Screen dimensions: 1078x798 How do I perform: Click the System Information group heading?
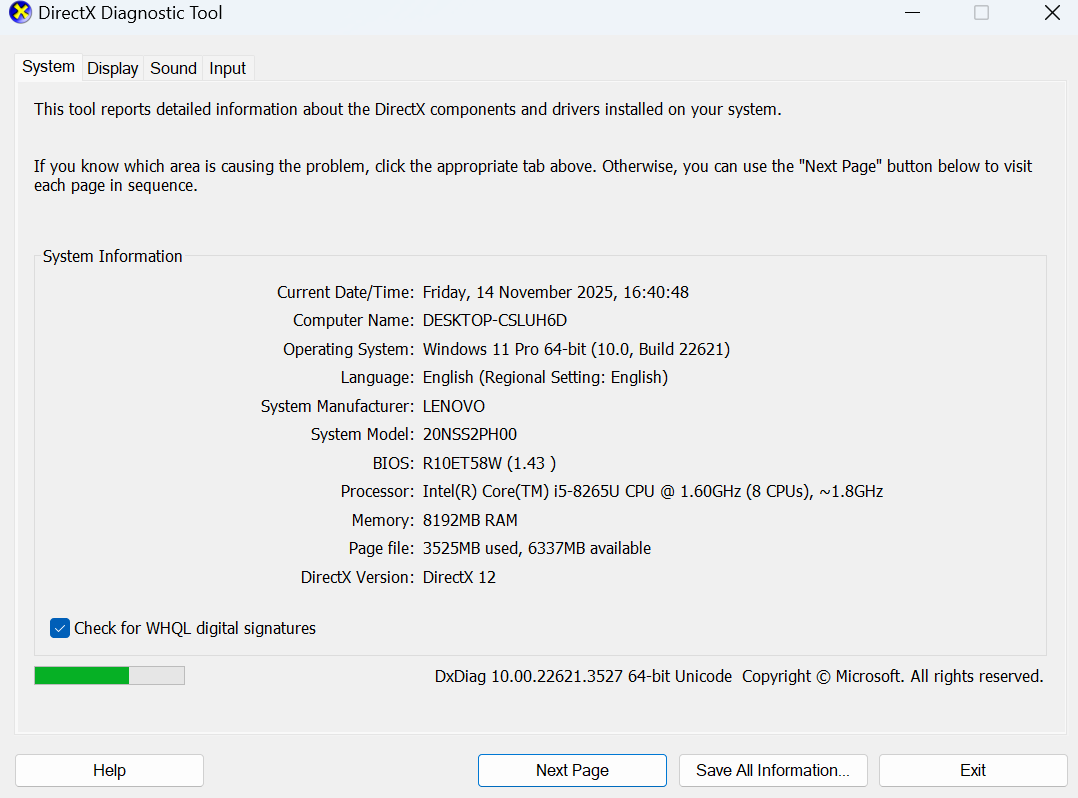[x=112, y=256]
